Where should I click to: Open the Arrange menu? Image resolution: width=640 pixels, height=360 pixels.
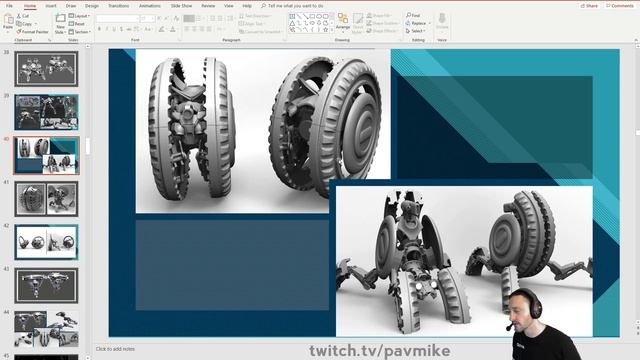[x=343, y=22]
